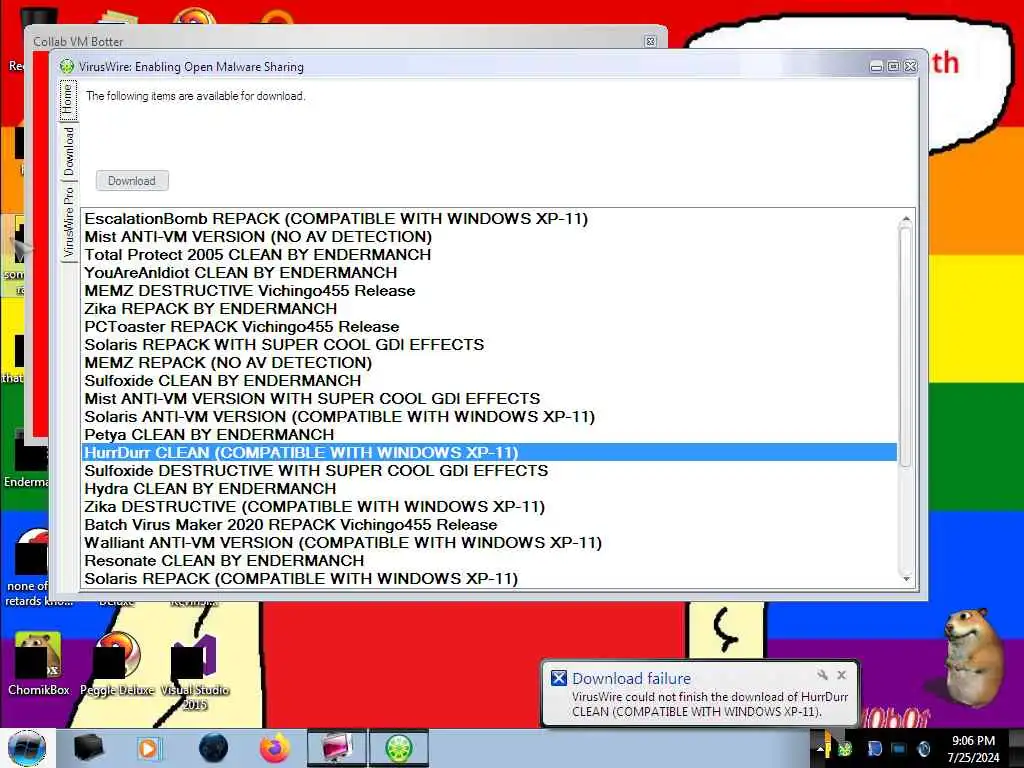1024x768 pixels.
Task: Maximize the VirusWire window
Action: pos(893,67)
